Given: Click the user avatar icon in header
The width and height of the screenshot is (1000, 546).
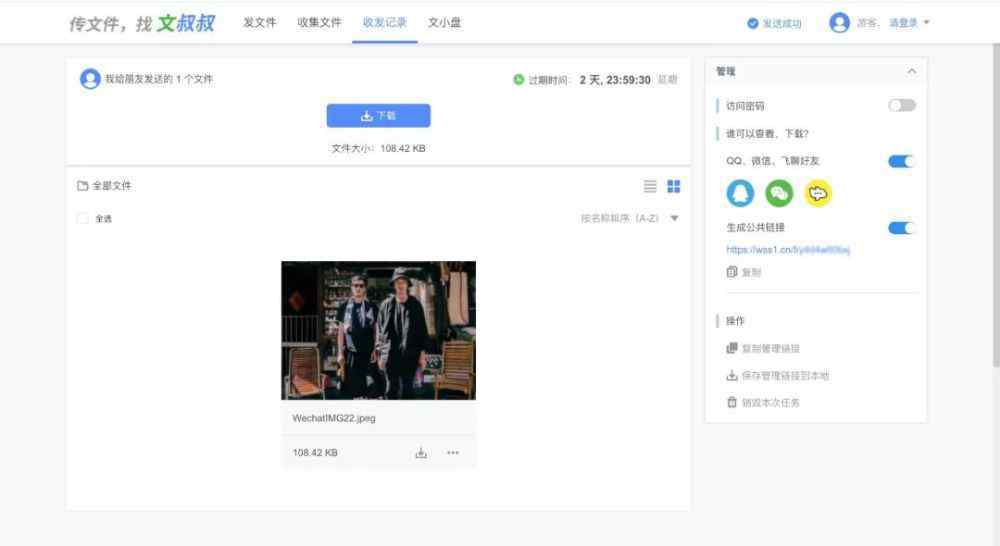Looking at the screenshot, I should 839,23.
